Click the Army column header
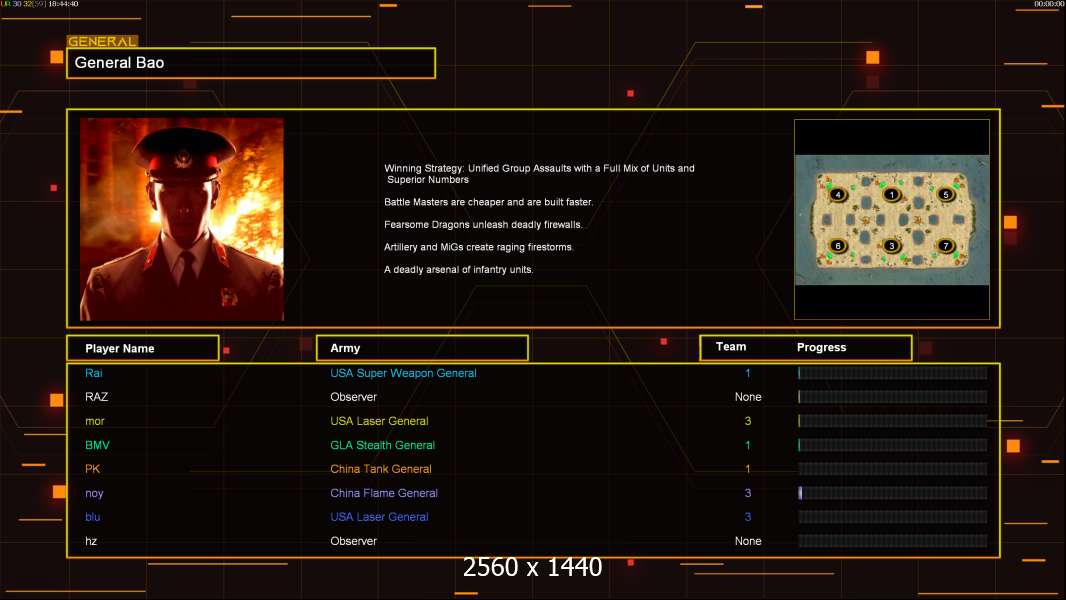This screenshot has width=1066, height=600. click(422, 348)
